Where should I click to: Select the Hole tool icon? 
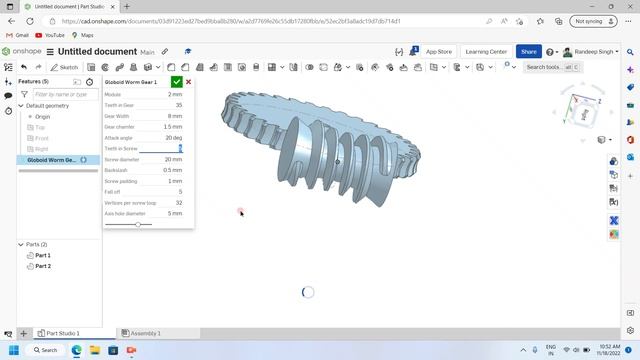click(x=242, y=67)
